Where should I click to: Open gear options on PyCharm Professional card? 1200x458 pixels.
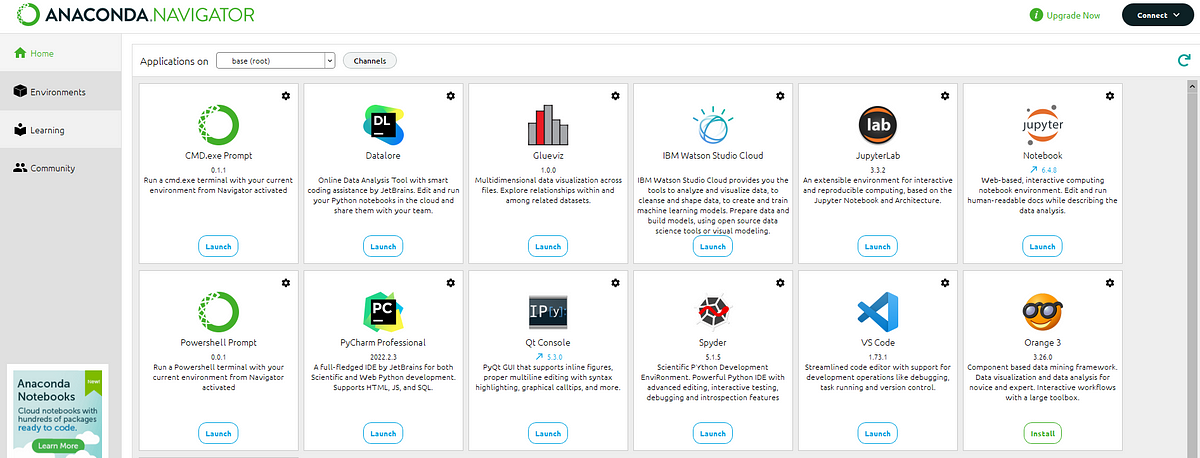coord(450,283)
